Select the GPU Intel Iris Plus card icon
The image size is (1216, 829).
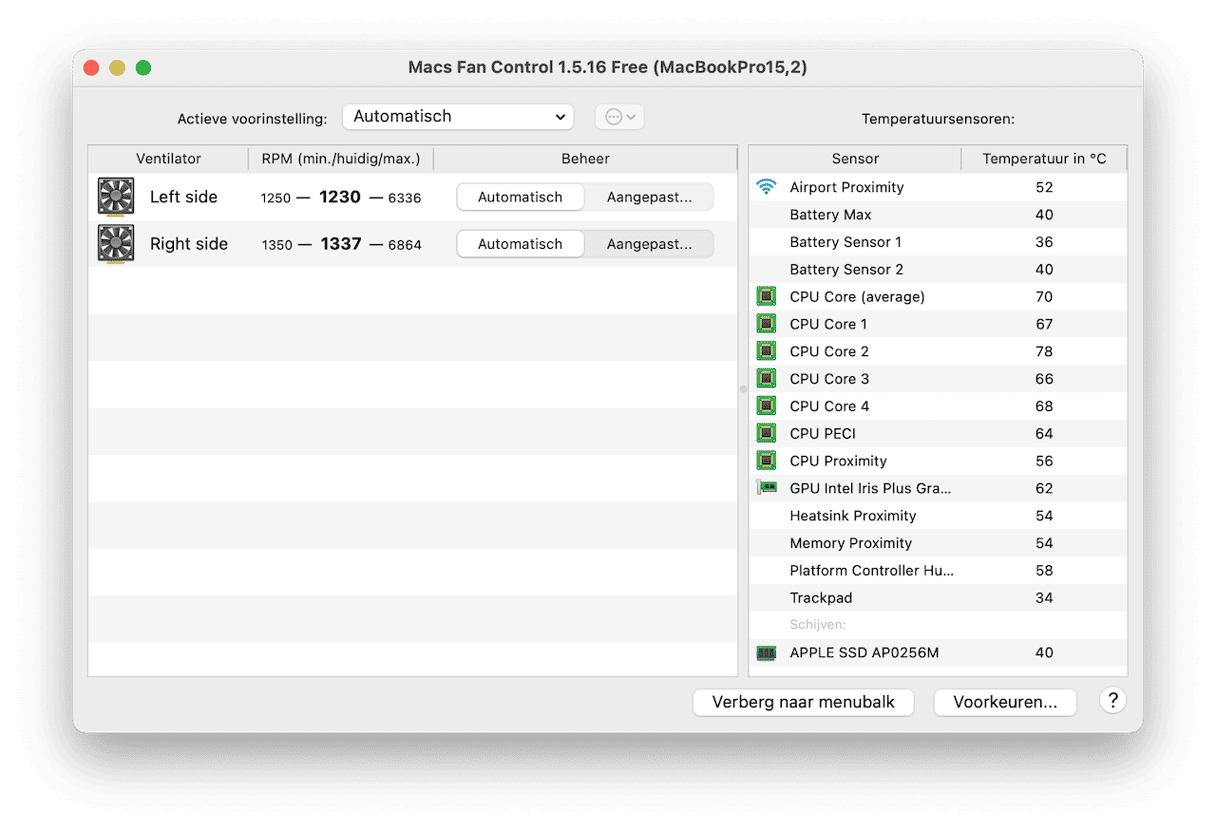point(766,488)
